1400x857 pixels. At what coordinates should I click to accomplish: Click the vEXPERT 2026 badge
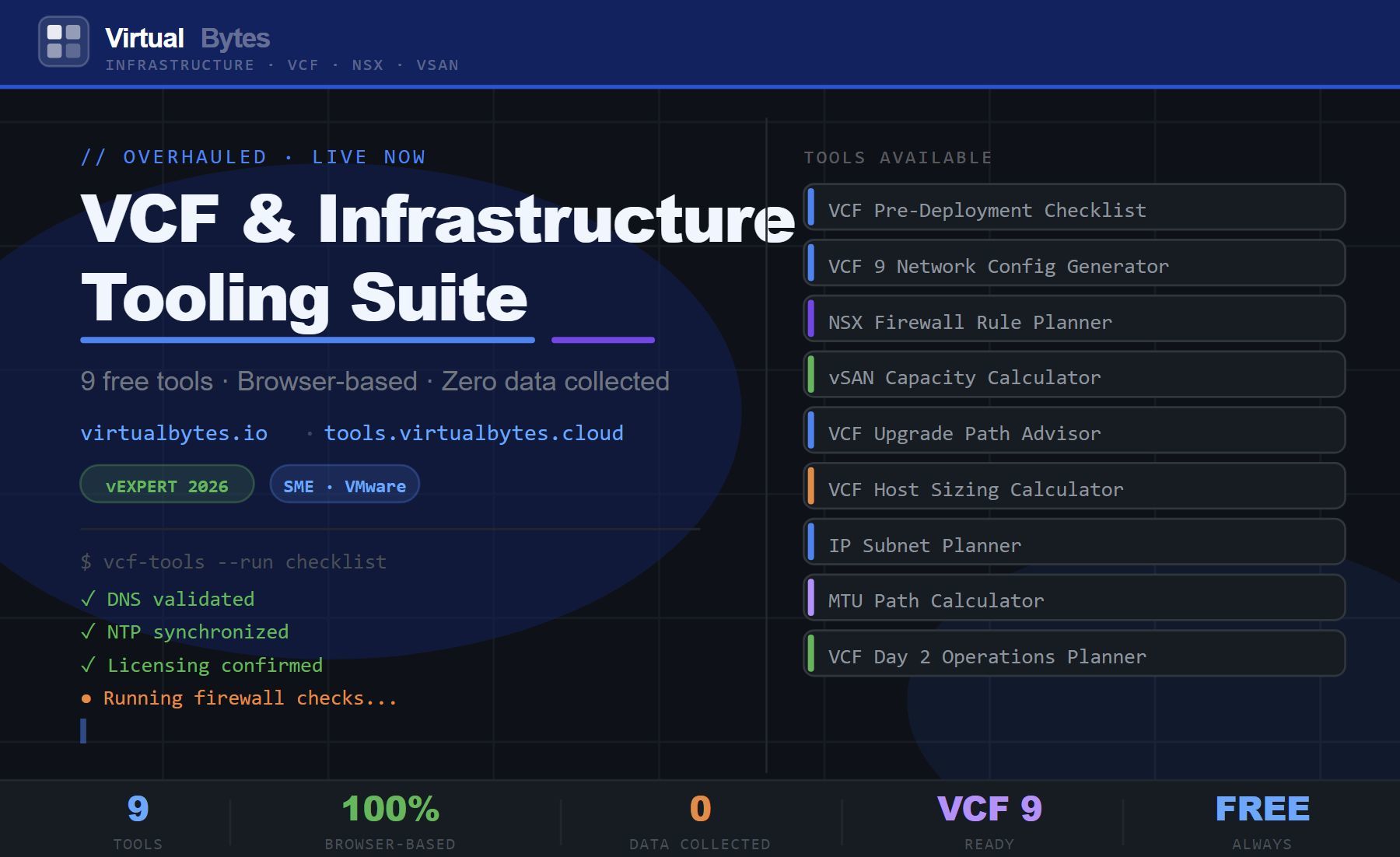[x=167, y=484]
